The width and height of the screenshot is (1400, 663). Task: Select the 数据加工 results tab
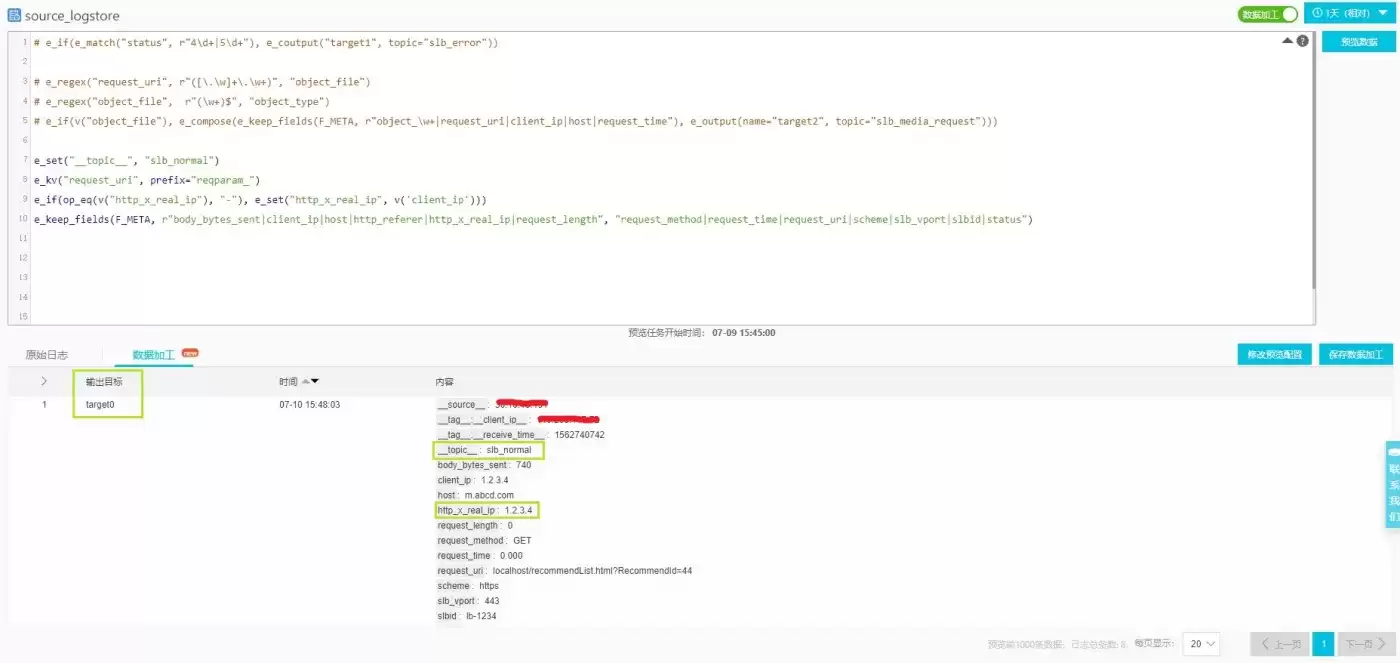tap(154, 355)
